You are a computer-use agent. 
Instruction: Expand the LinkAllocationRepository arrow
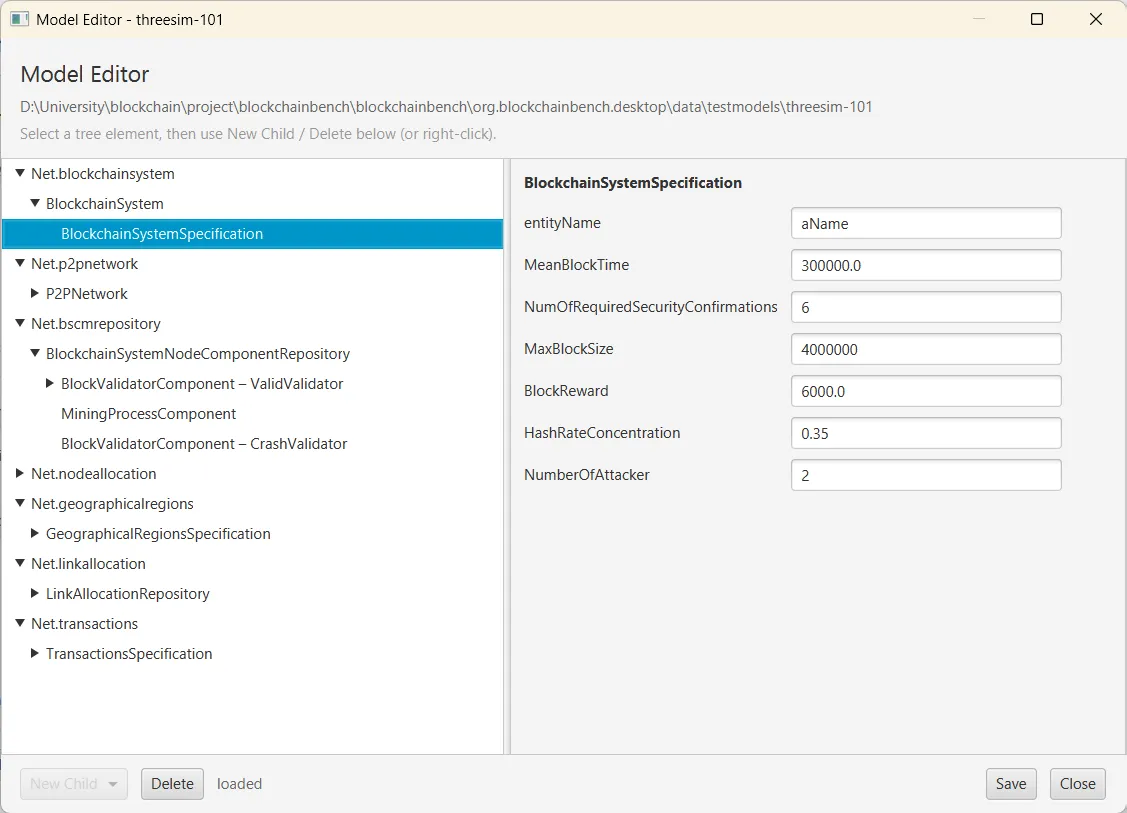point(34,593)
